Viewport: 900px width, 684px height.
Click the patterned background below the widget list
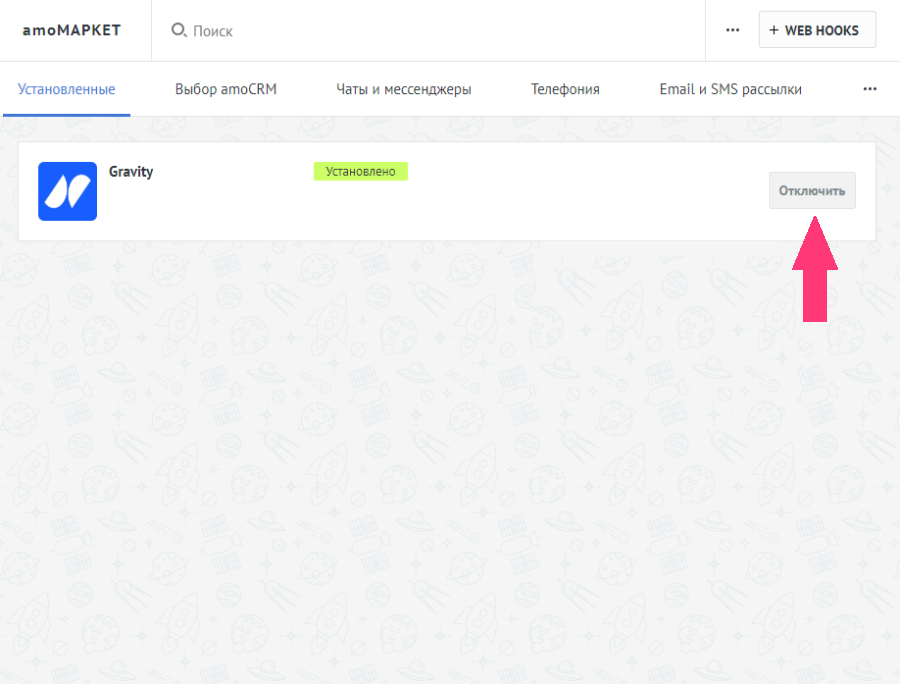tap(450, 450)
